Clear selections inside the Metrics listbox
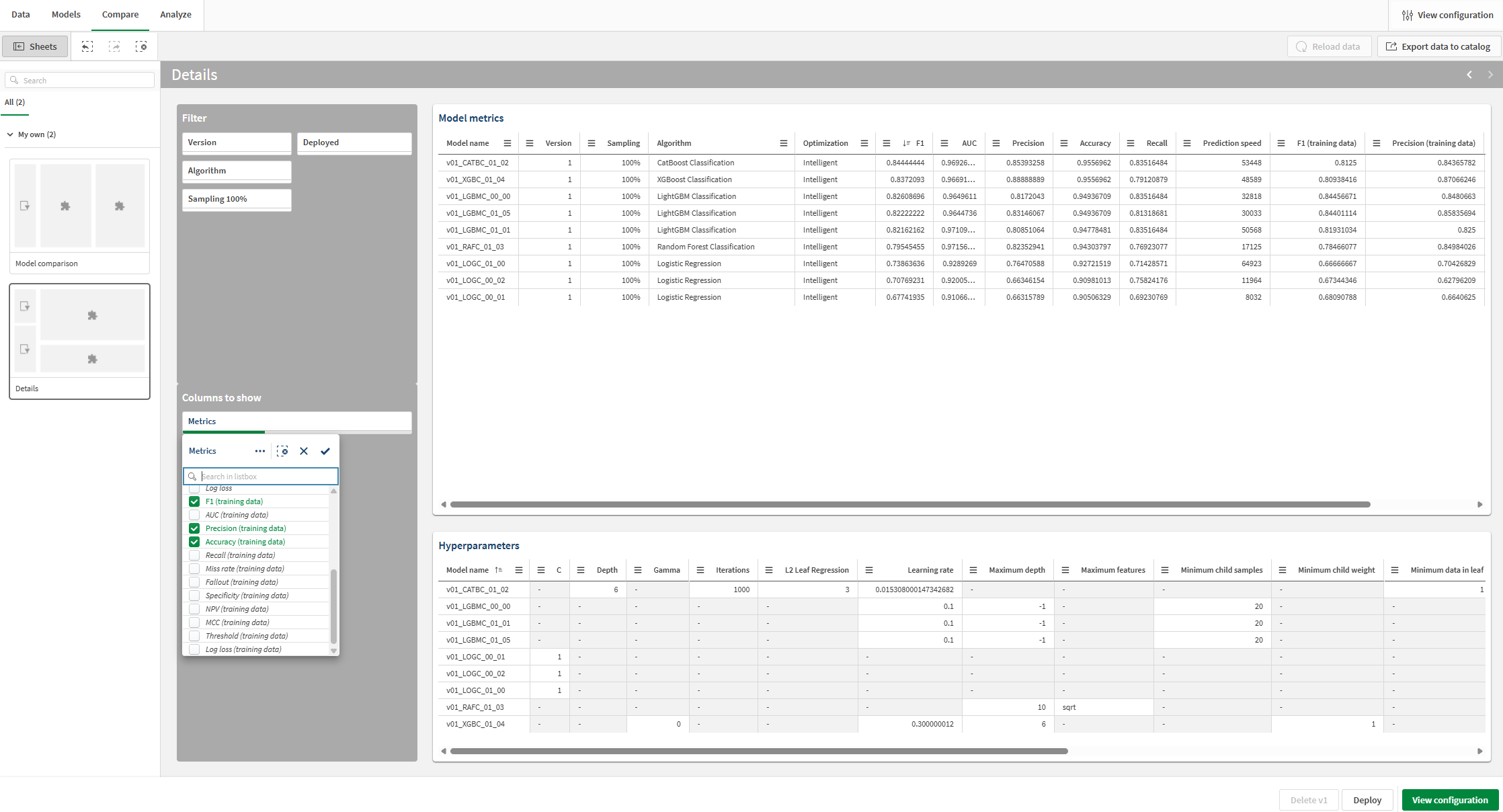 282,451
